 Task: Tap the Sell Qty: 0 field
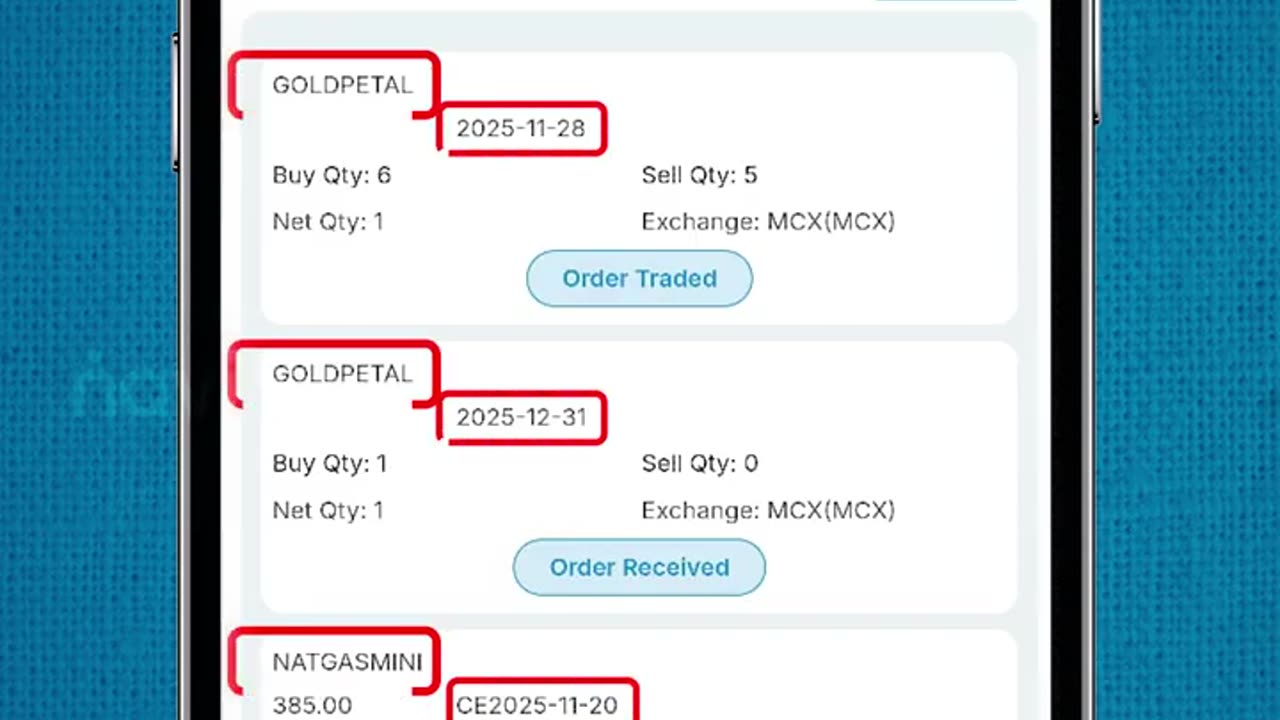pos(699,463)
